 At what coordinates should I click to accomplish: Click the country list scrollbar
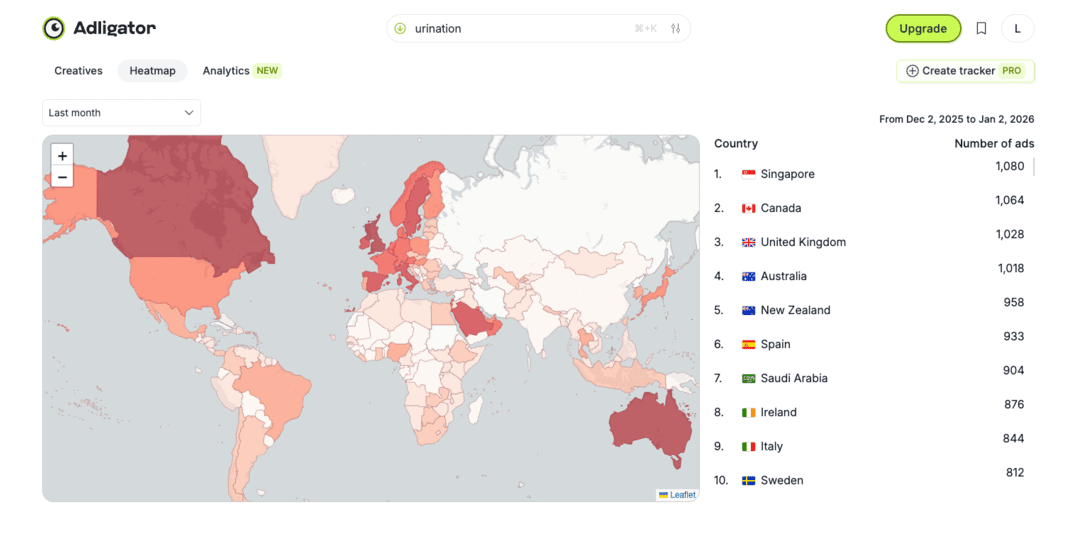pyautogui.click(x=1033, y=167)
